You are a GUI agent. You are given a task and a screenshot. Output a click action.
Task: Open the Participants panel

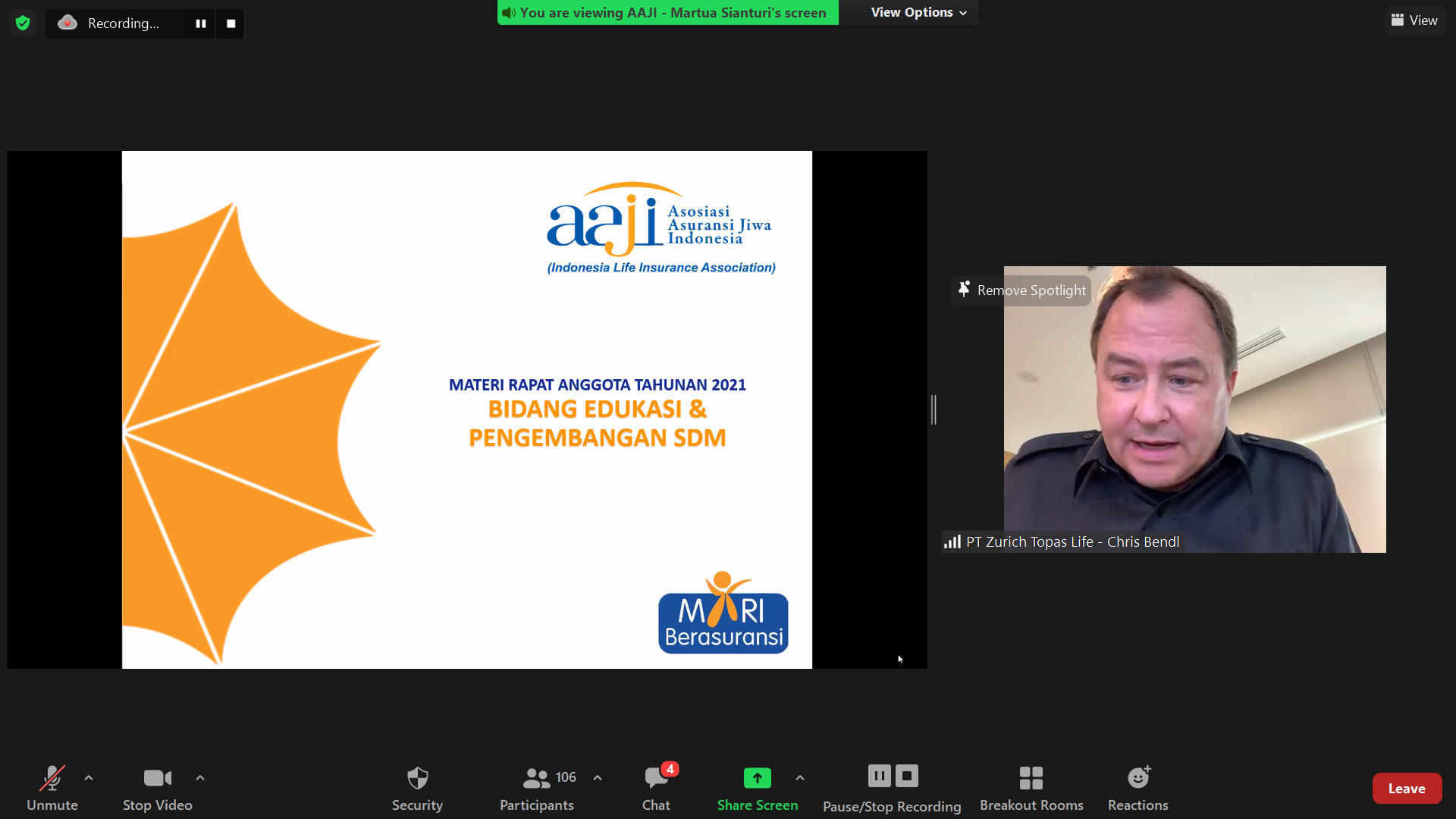point(537,789)
